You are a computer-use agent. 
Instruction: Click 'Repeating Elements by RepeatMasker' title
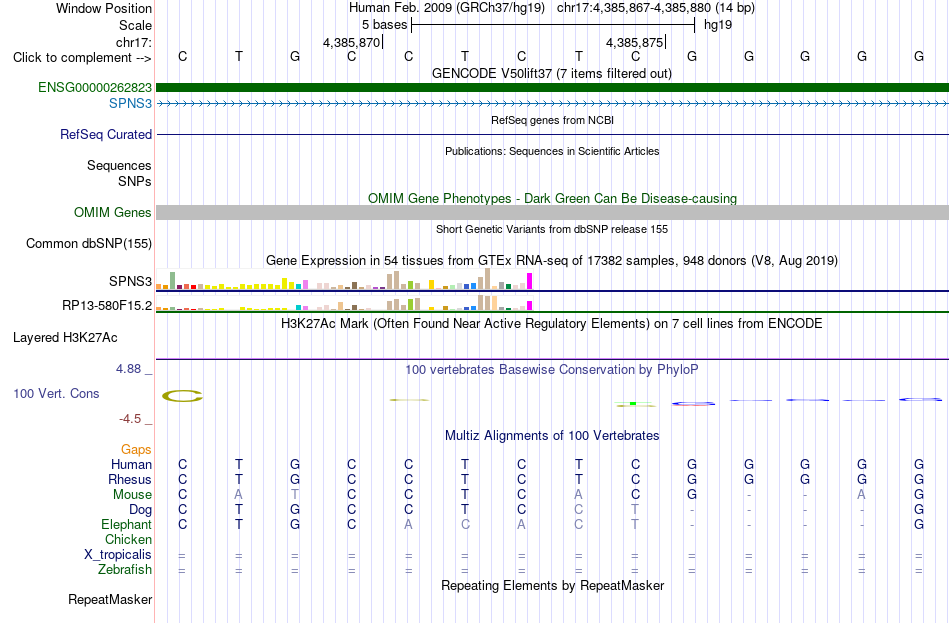(x=552, y=585)
